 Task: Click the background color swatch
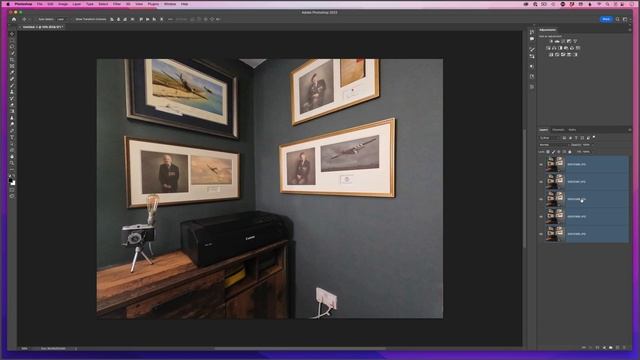[13, 183]
